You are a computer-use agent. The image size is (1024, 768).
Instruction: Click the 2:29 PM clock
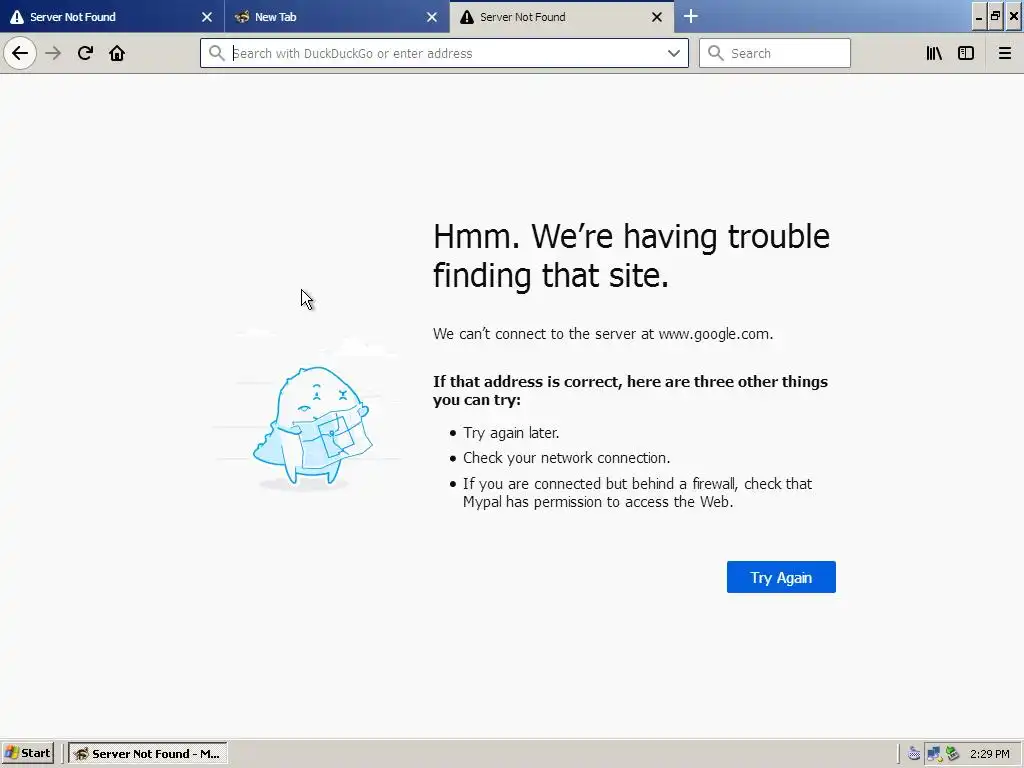[x=990, y=754]
